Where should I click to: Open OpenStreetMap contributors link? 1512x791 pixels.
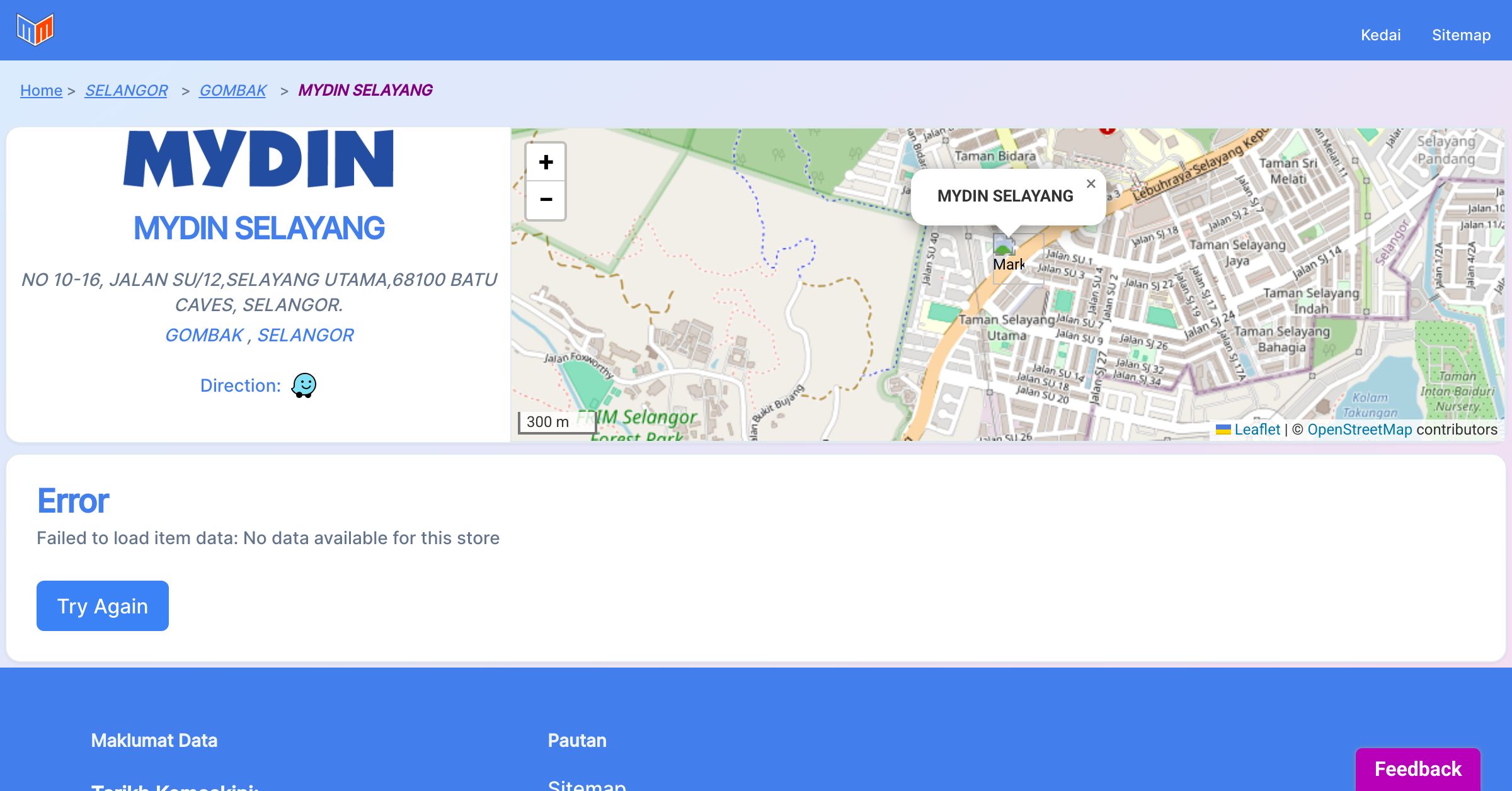click(1360, 430)
